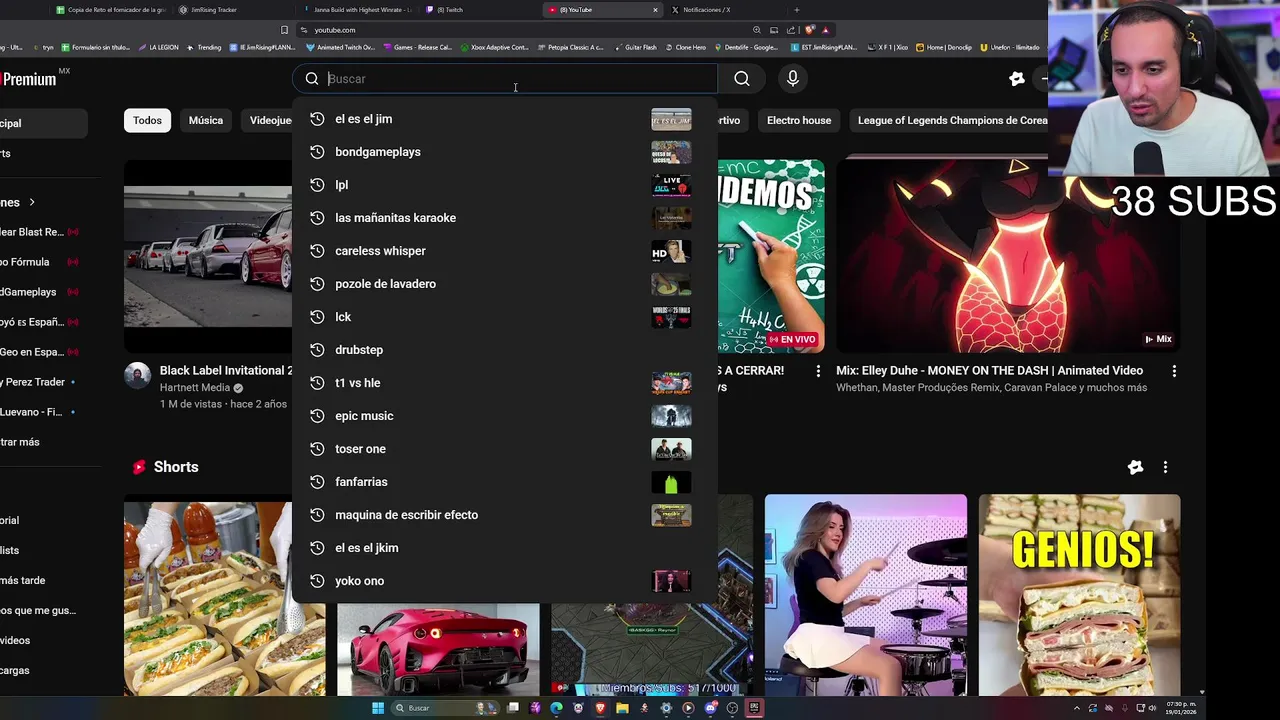The height and width of the screenshot is (720, 1280).
Task: Select suggestion 'el es el jim'
Action: pos(504,119)
